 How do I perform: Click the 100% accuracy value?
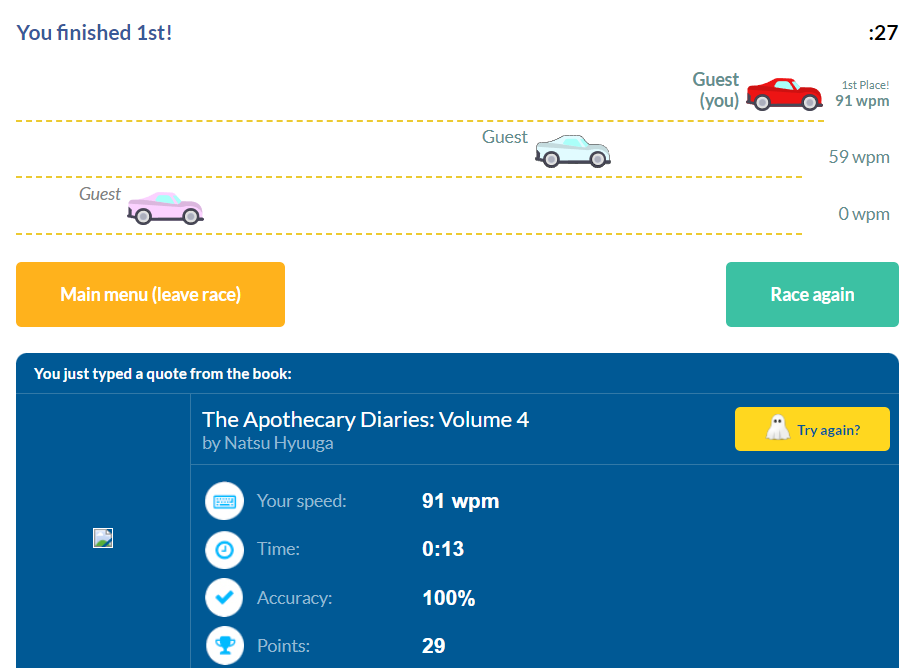[448, 598]
